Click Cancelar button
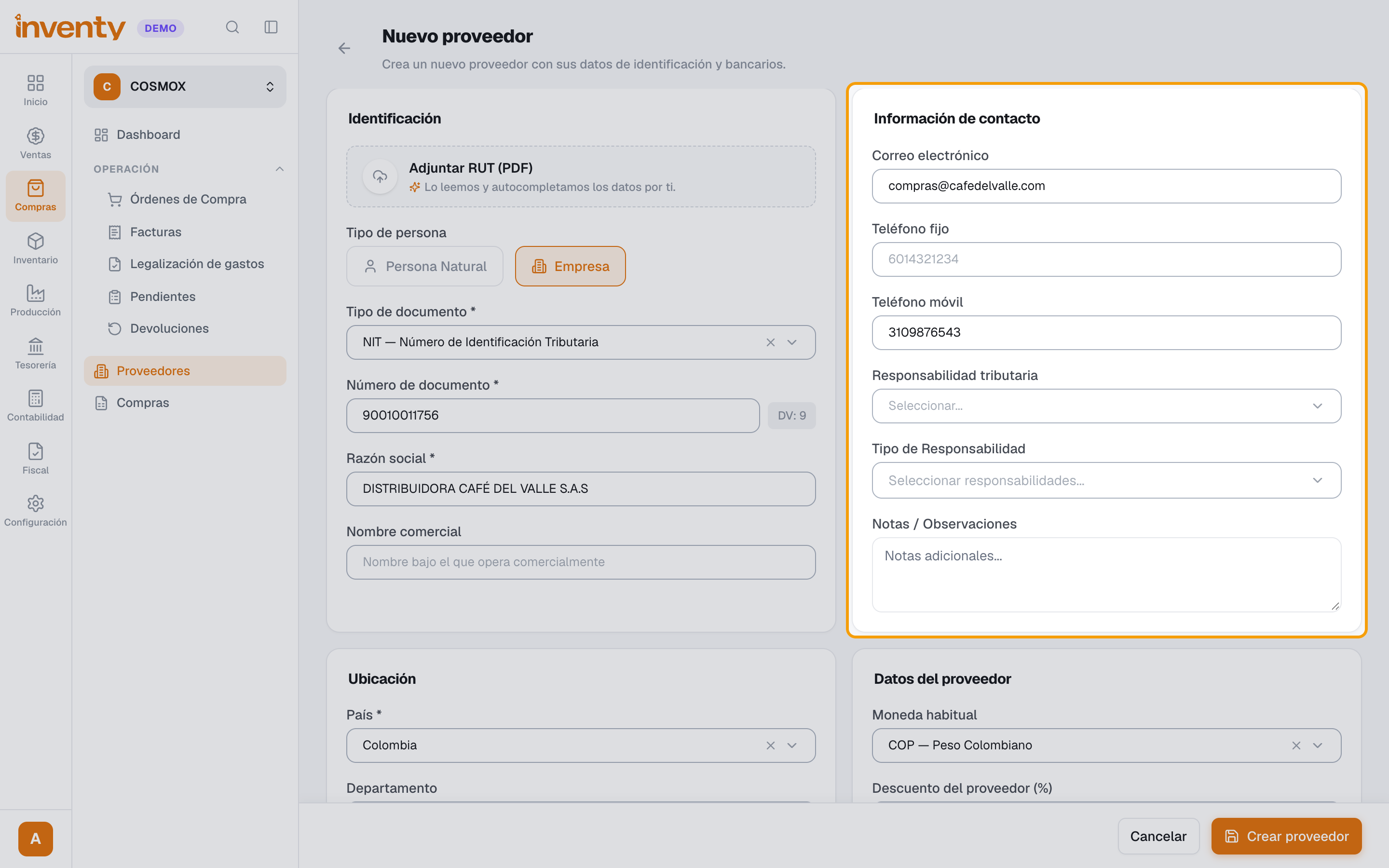The width and height of the screenshot is (1389, 868). 1158,837
